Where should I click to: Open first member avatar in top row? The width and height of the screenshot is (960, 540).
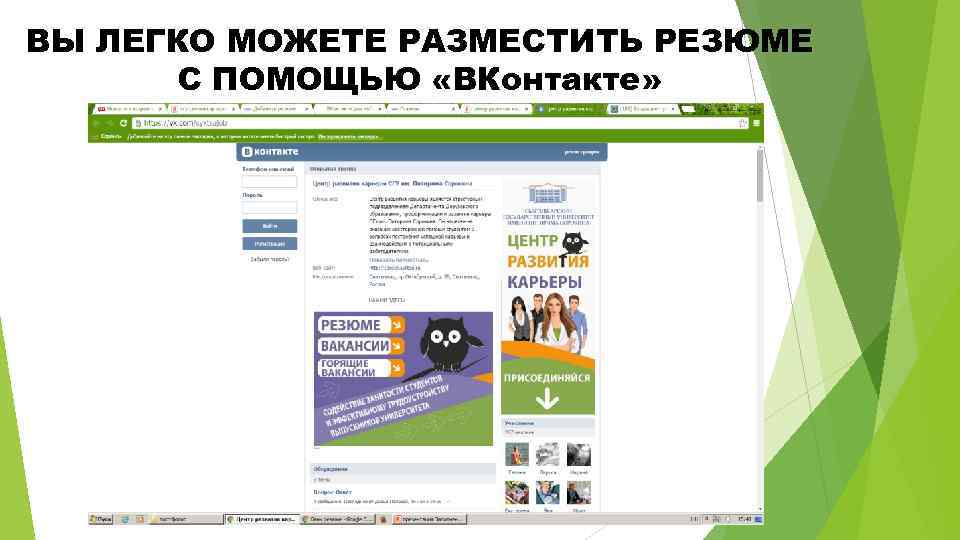[x=517, y=454]
